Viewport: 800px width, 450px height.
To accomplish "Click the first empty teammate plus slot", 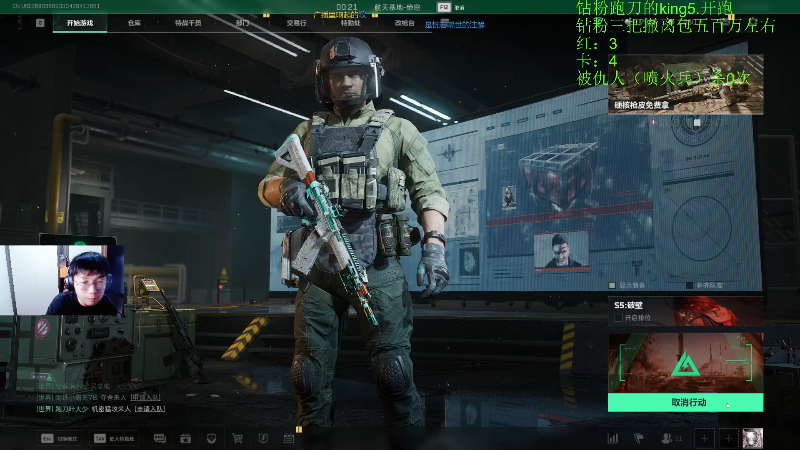I will (704, 438).
